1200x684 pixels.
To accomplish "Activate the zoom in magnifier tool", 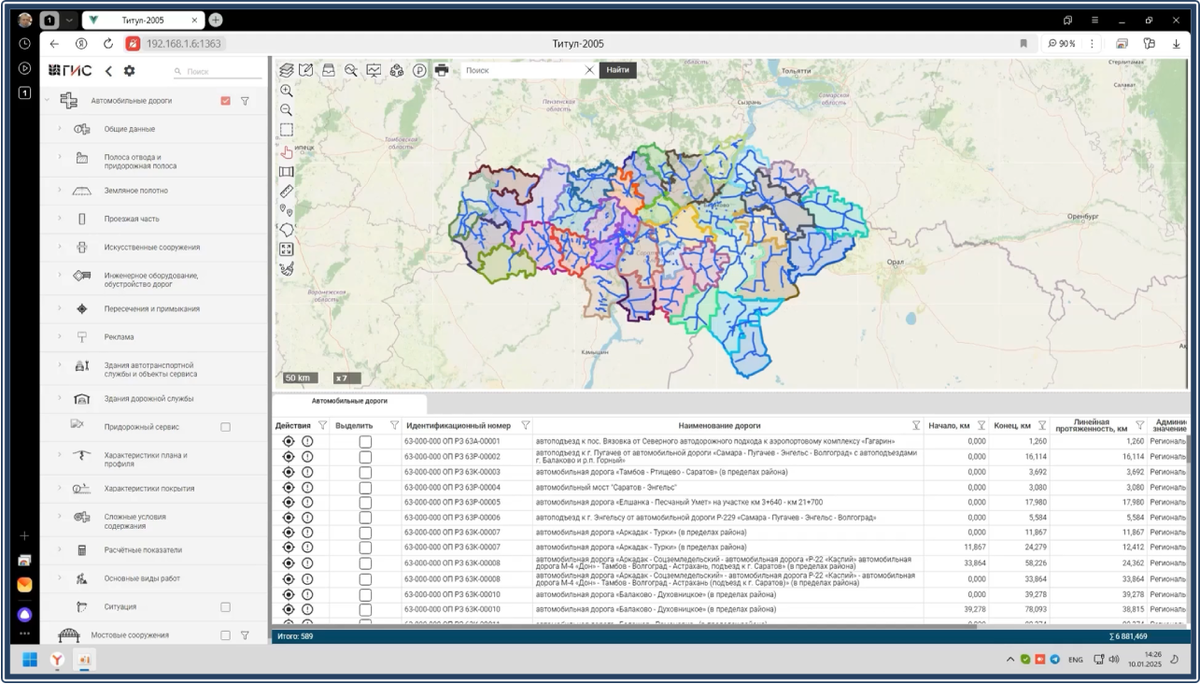I will [287, 90].
